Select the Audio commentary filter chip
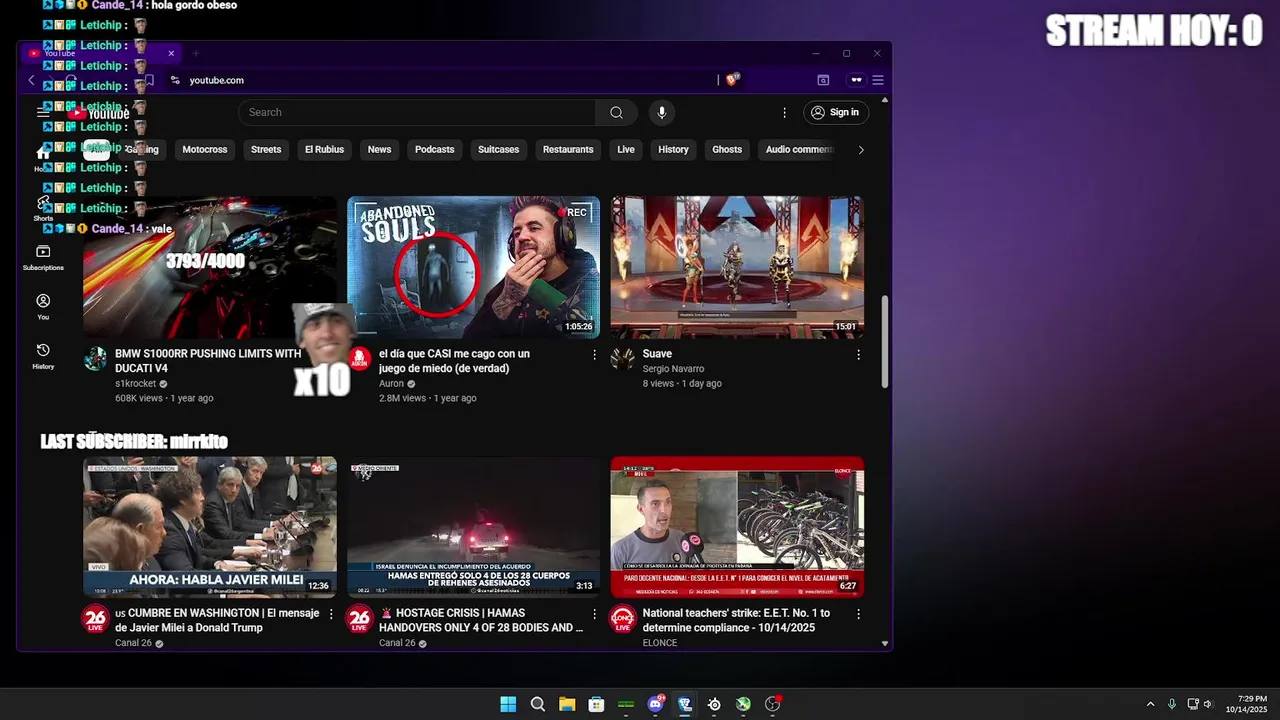Image resolution: width=1280 pixels, height=720 pixels. coord(798,149)
